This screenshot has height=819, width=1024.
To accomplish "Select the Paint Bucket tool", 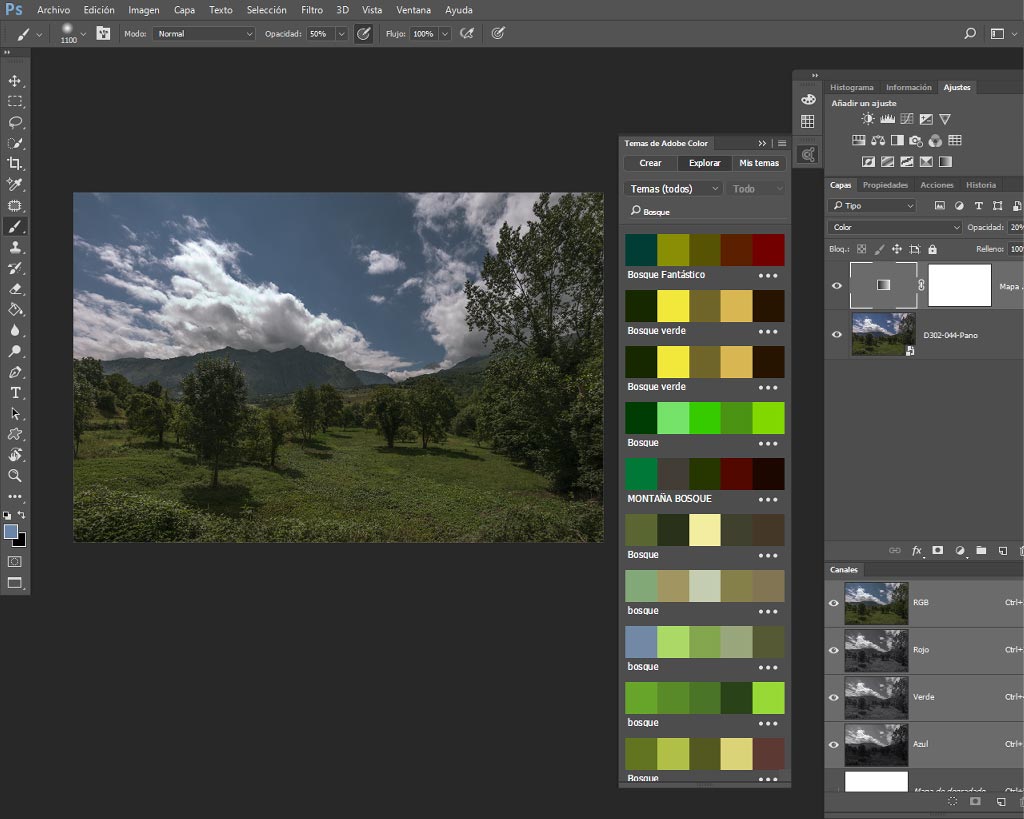I will point(14,310).
